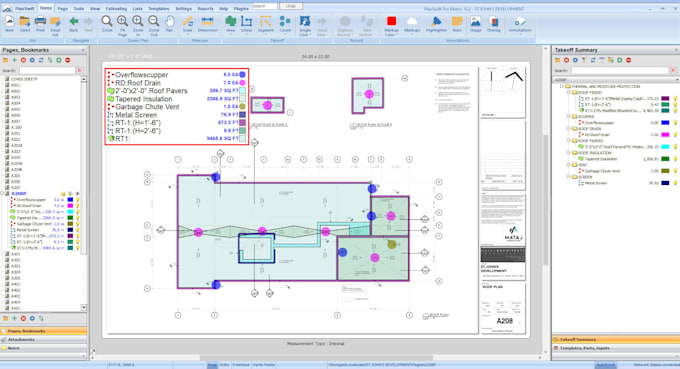Image resolution: width=680 pixels, height=369 pixels.
Task: Toggle lightbulb for Tapered Insulation in Pages
Action: 78,218
